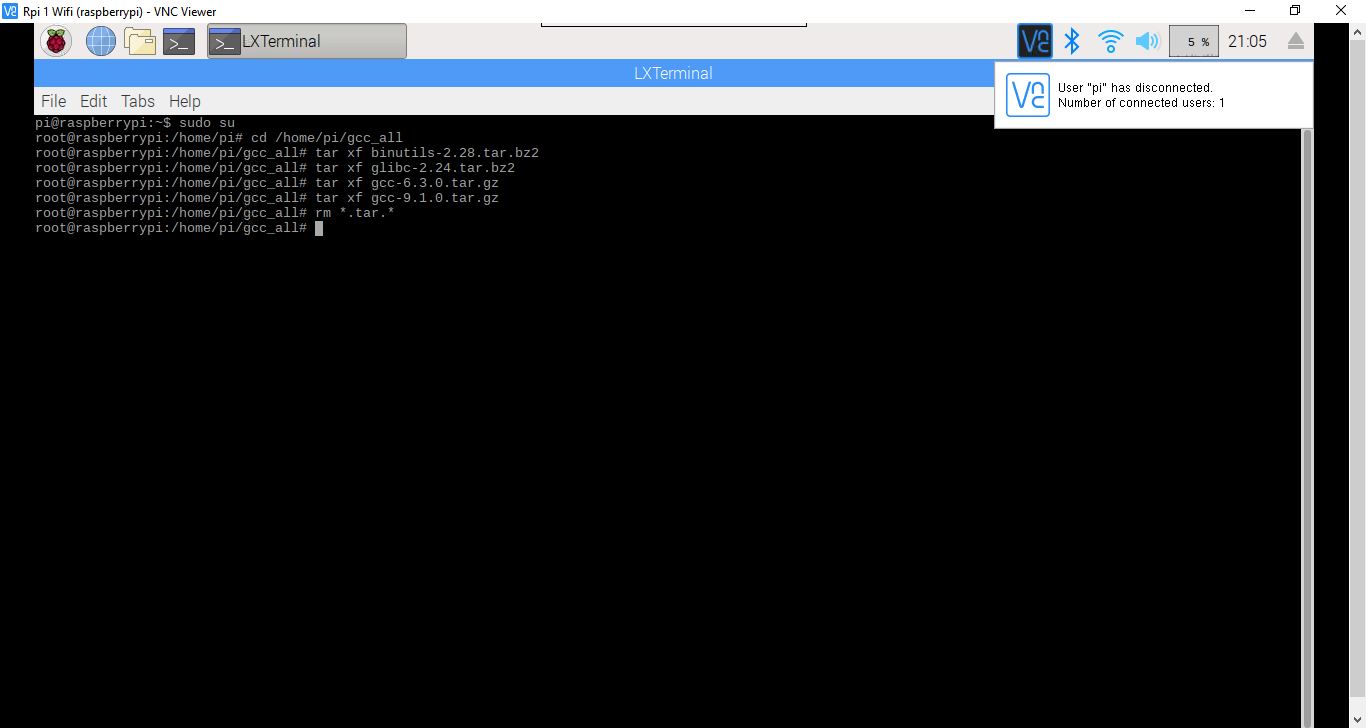Click the VNC disconnected user notification

(1153, 95)
